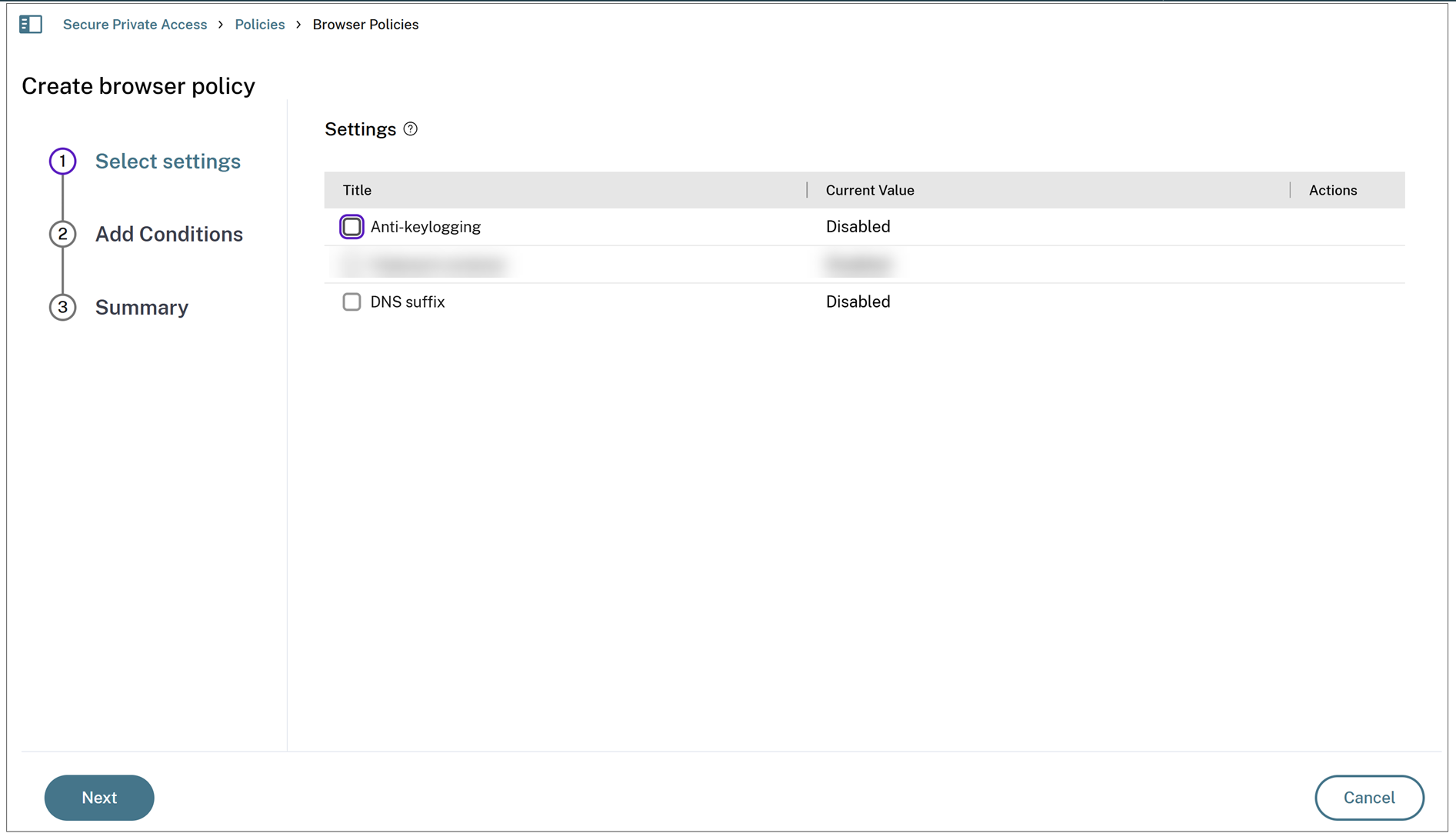Go to Policies breadcrumb link
1456x840 pixels.
point(260,25)
